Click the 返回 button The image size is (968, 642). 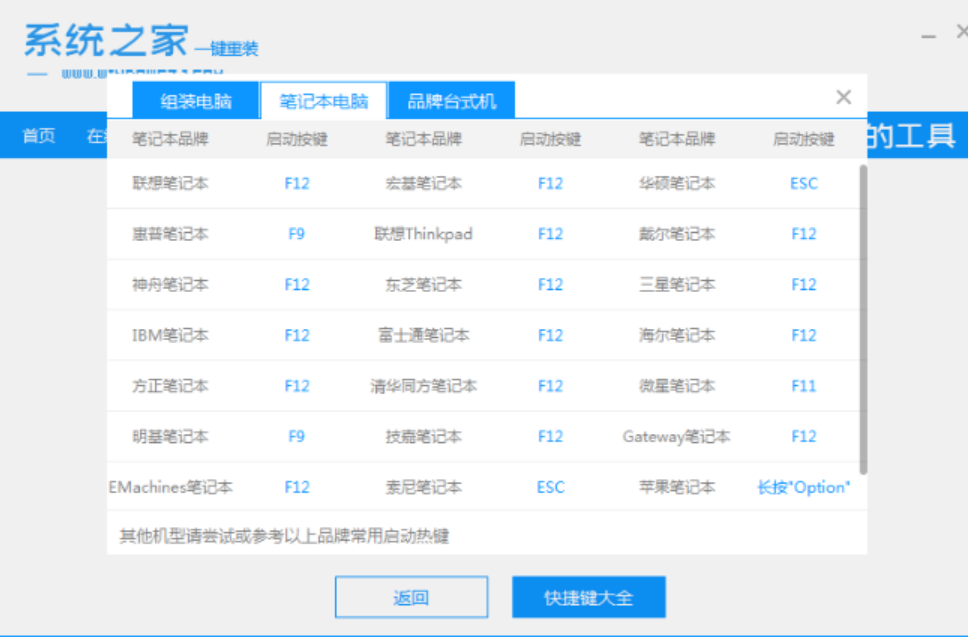pos(411,597)
